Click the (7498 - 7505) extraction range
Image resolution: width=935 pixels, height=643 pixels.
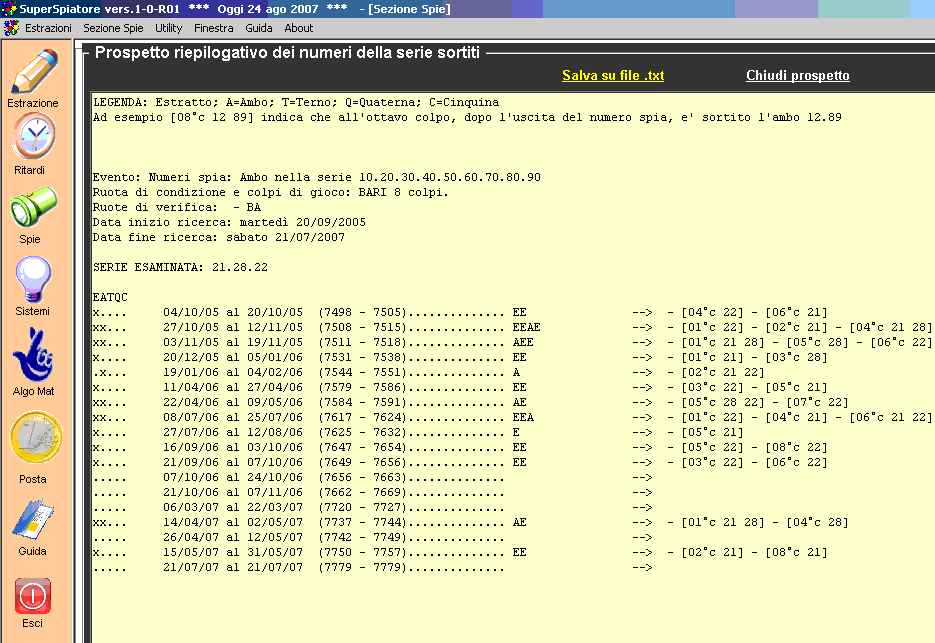(362, 312)
